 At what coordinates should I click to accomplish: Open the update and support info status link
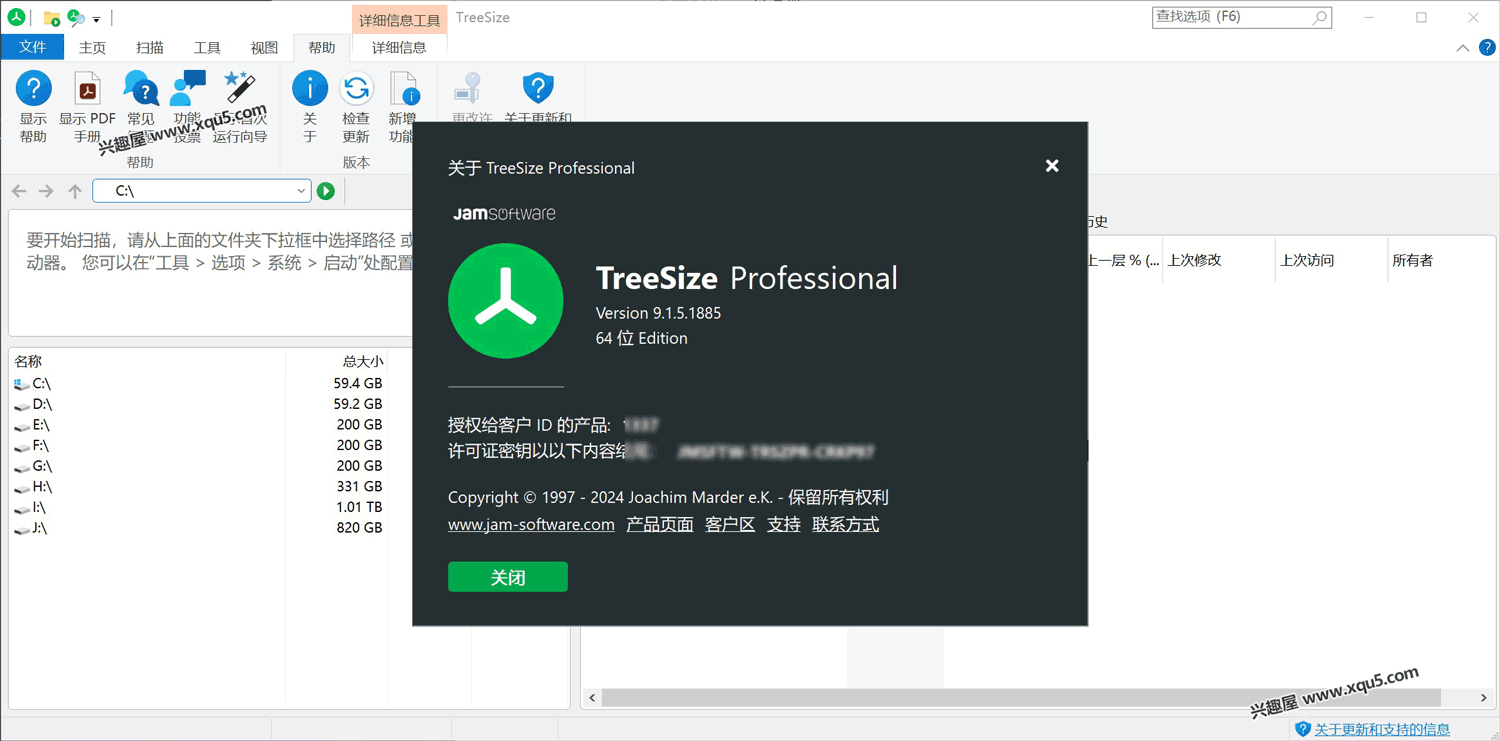point(1382,730)
